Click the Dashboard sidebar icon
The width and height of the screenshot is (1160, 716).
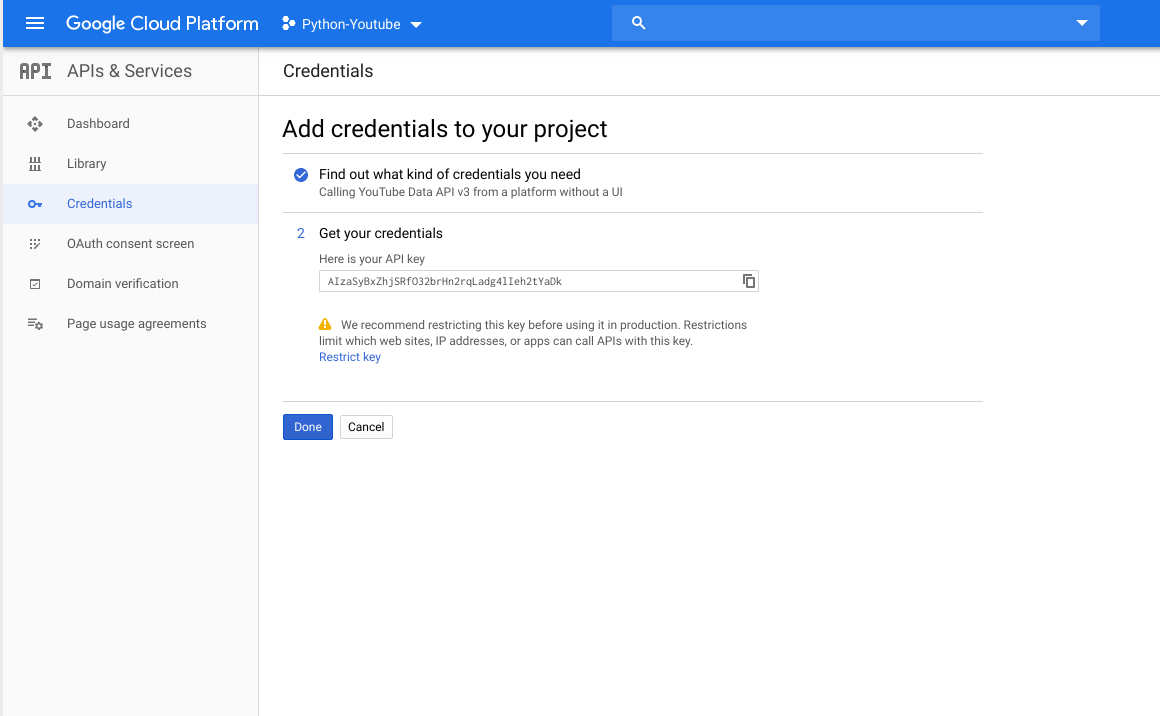35,124
